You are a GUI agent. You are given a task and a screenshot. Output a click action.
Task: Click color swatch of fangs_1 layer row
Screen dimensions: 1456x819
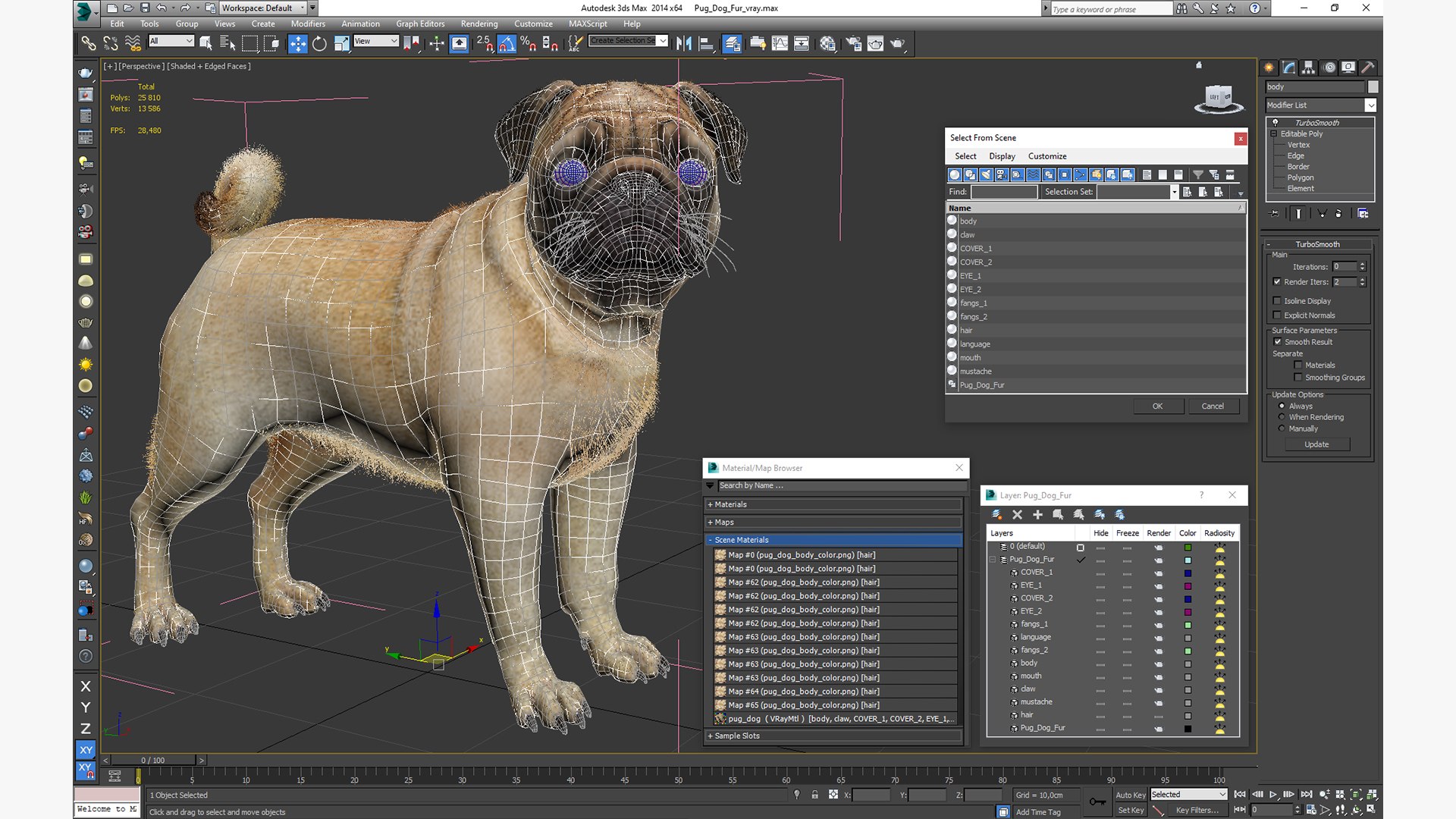[1188, 625]
